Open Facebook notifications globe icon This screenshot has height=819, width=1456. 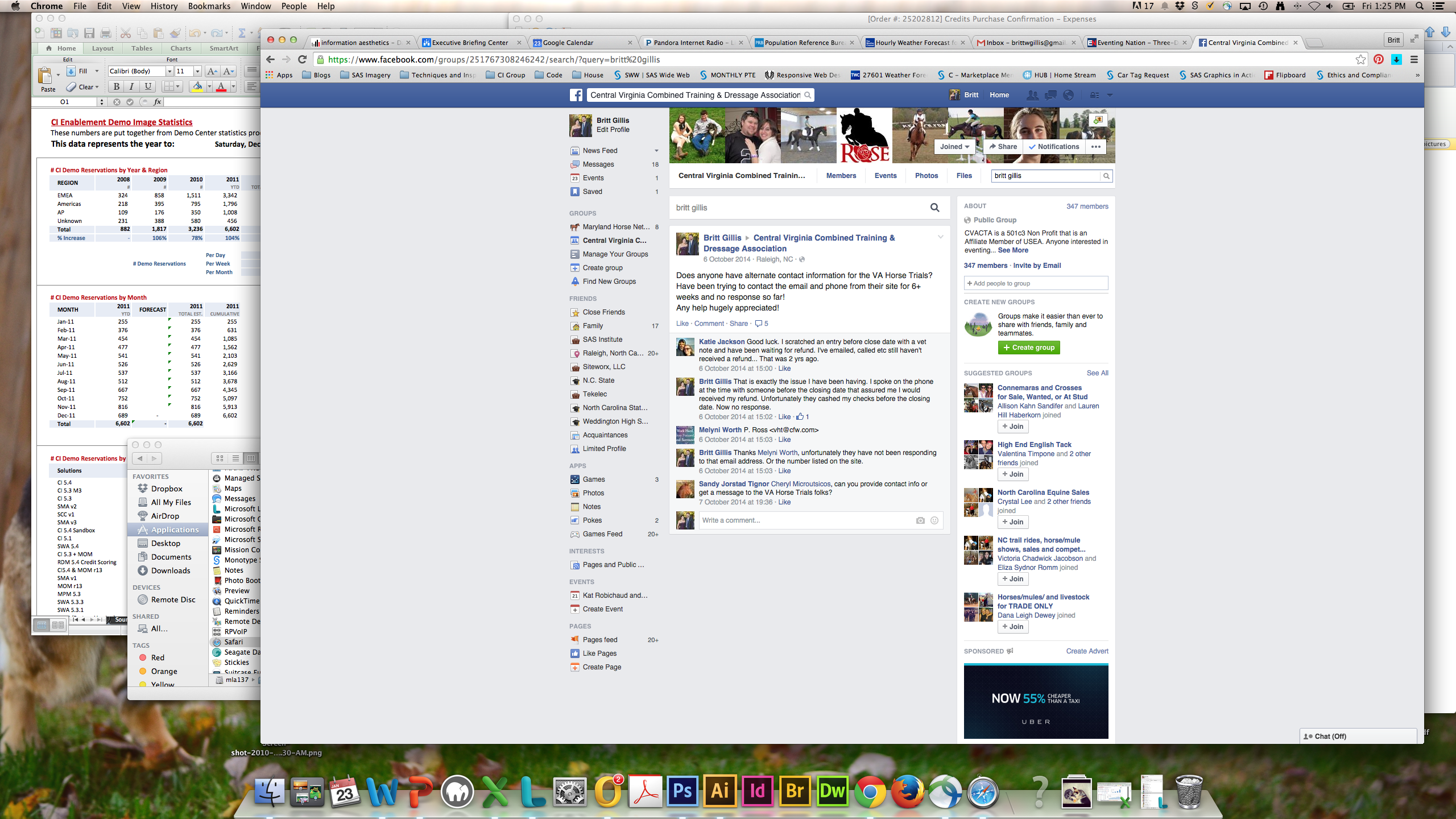click(x=1069, y=95)
